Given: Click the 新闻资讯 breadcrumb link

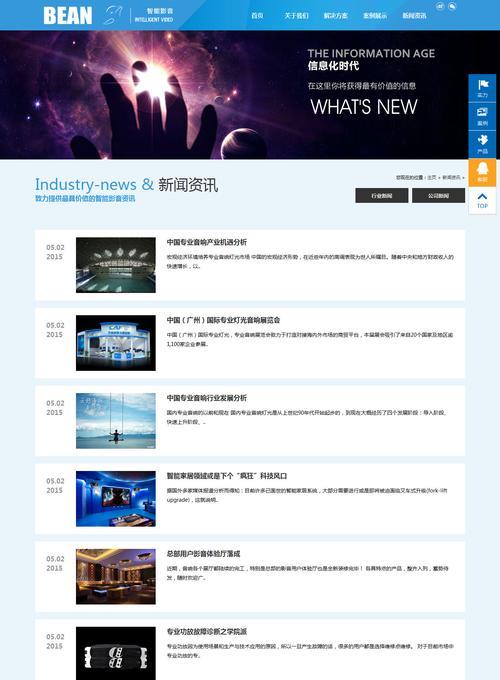Looking at the screenshot, I should 451,178.
